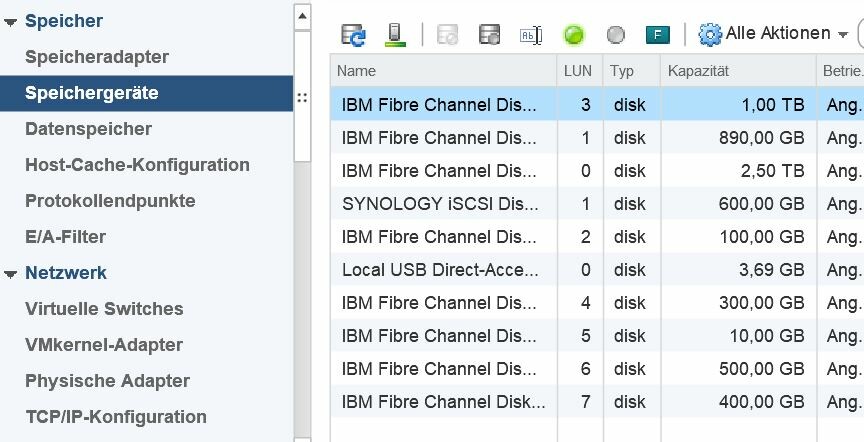The height and width of the screenshot is (442, 864).
Task: Click the attach device icon
Action: [489, 35]
